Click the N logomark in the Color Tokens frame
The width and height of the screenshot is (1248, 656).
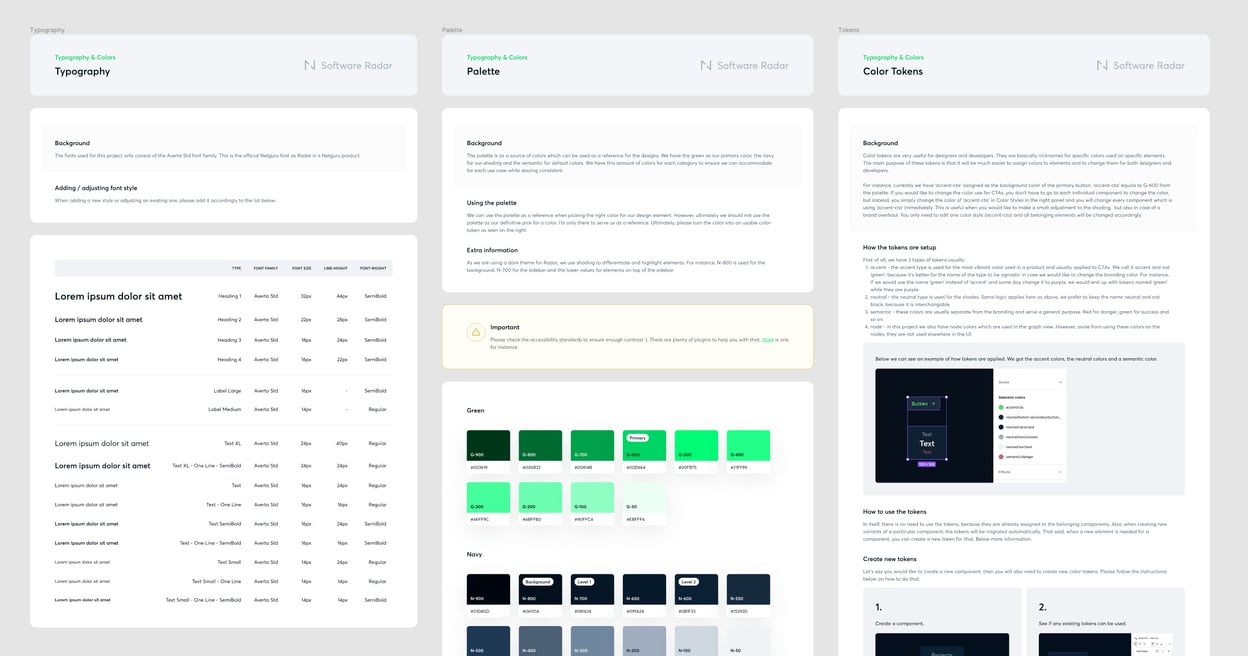pos(1104,65)
